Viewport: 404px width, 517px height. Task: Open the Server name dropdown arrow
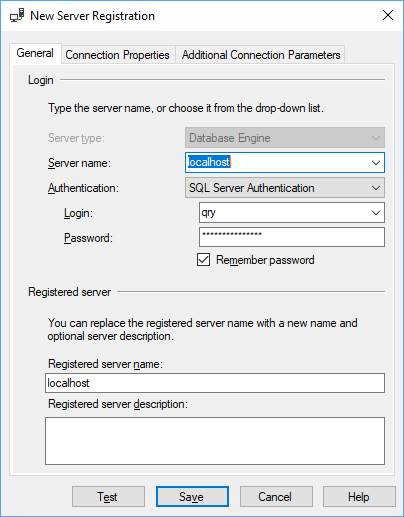pyautogui.click(x=376, y=163)
